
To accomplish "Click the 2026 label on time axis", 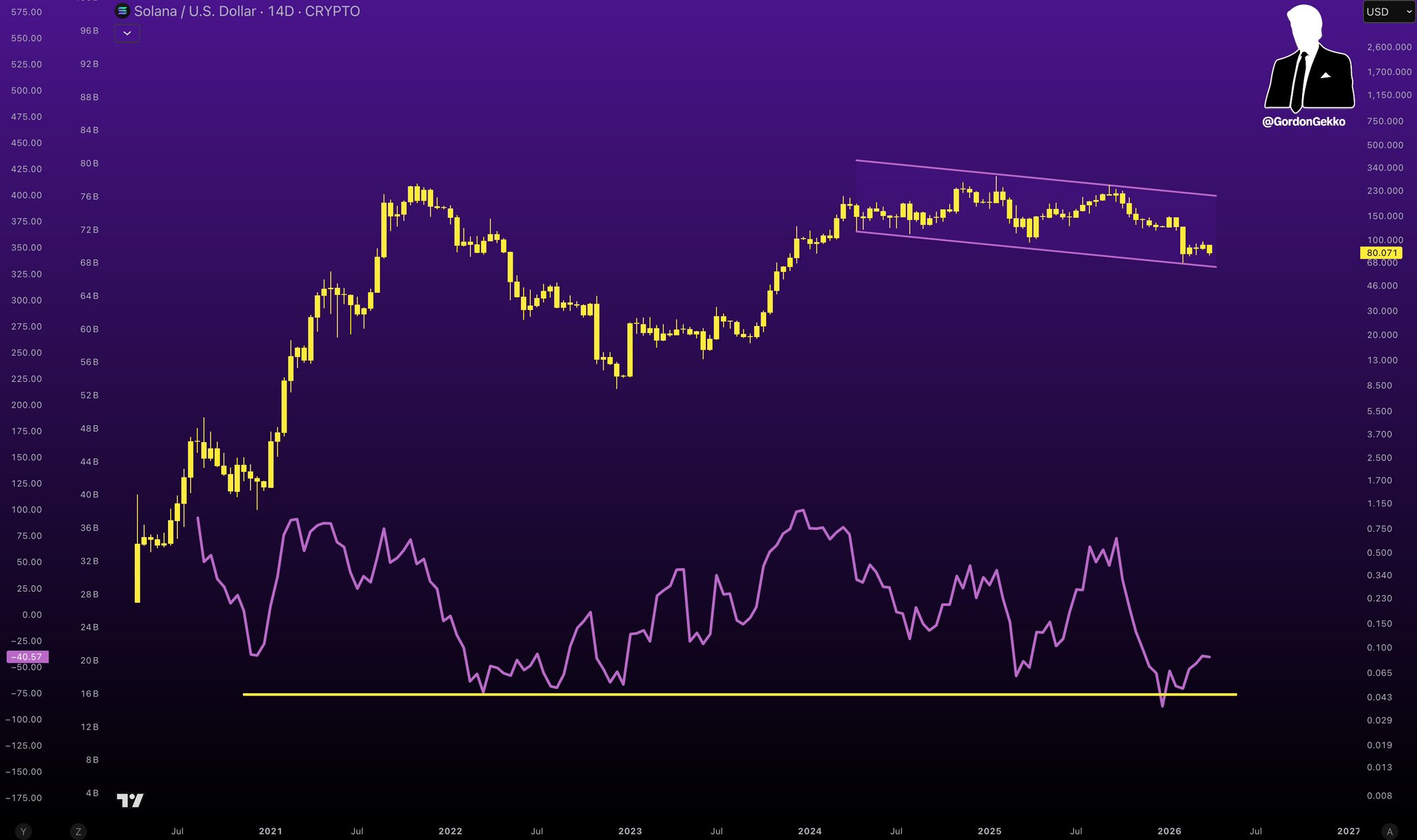I will tap(1169, 831).
